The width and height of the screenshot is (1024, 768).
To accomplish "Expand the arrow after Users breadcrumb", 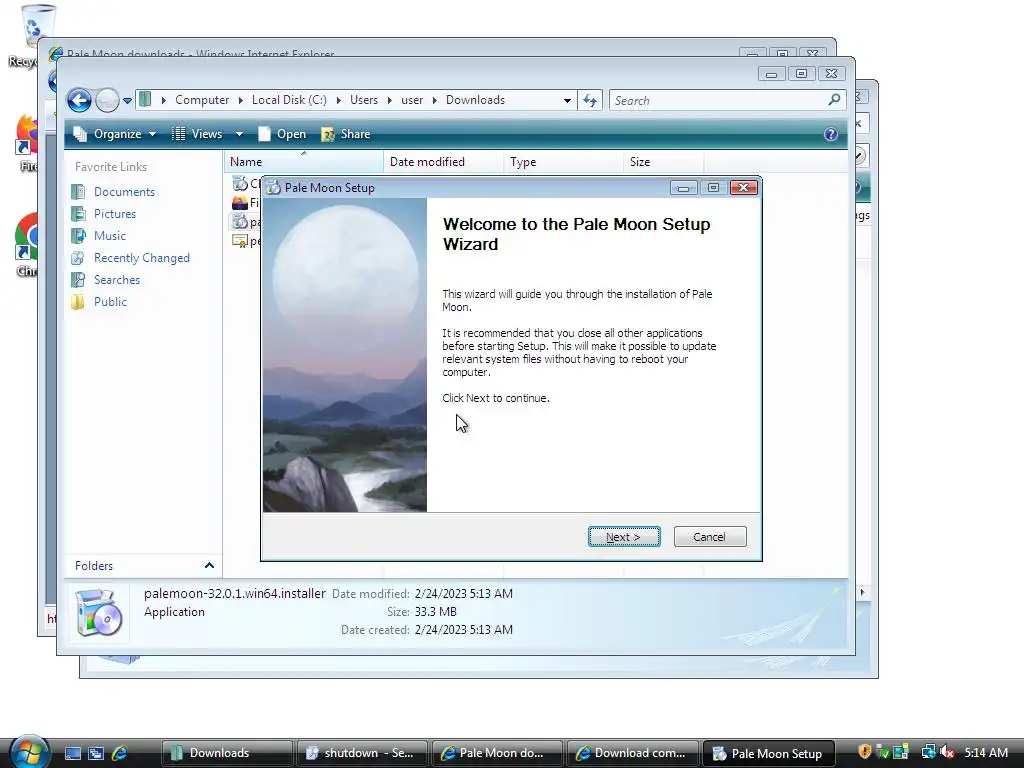I will tap(389, 100).
